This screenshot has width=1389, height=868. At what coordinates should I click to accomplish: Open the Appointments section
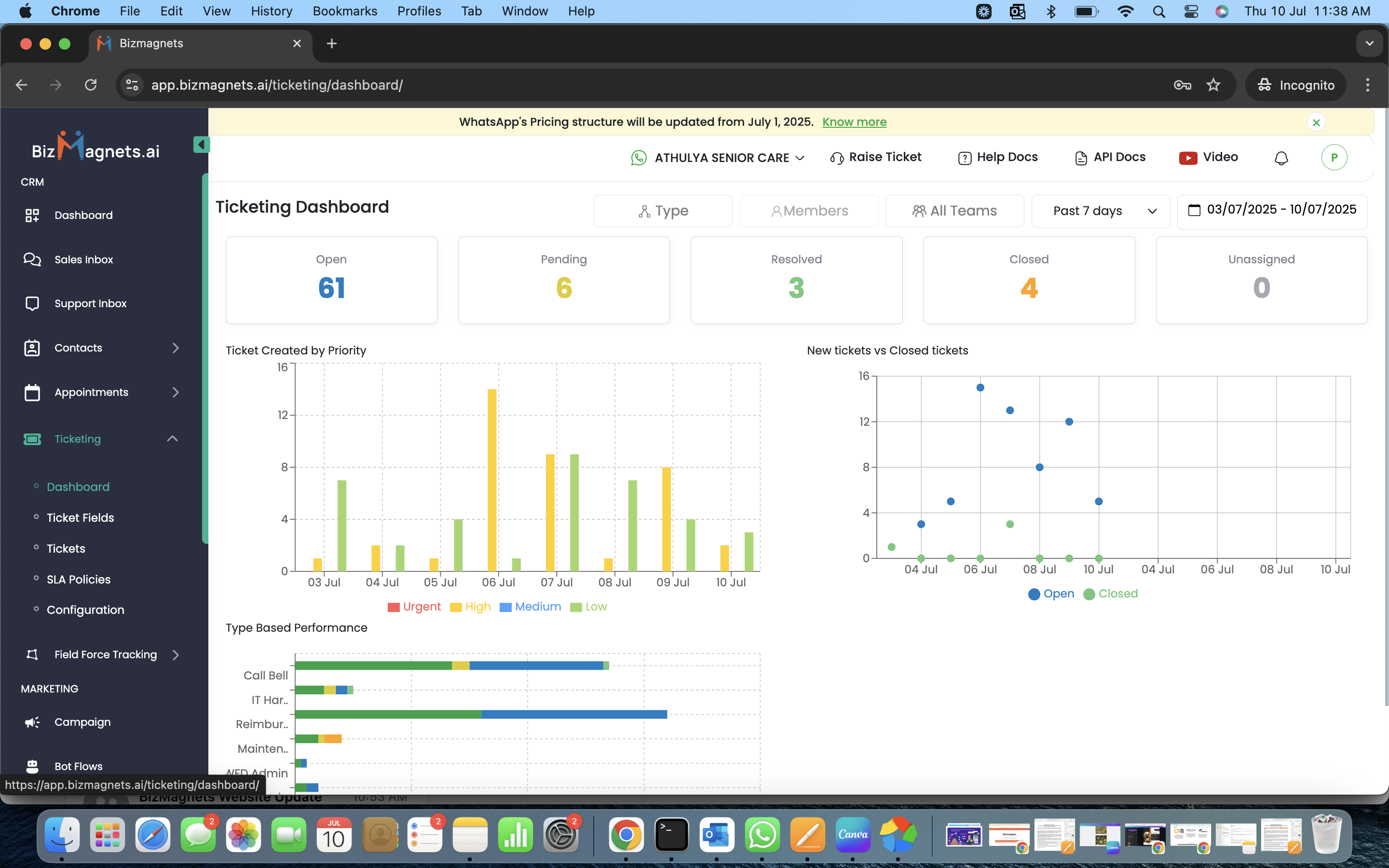(x=91, y=392)
